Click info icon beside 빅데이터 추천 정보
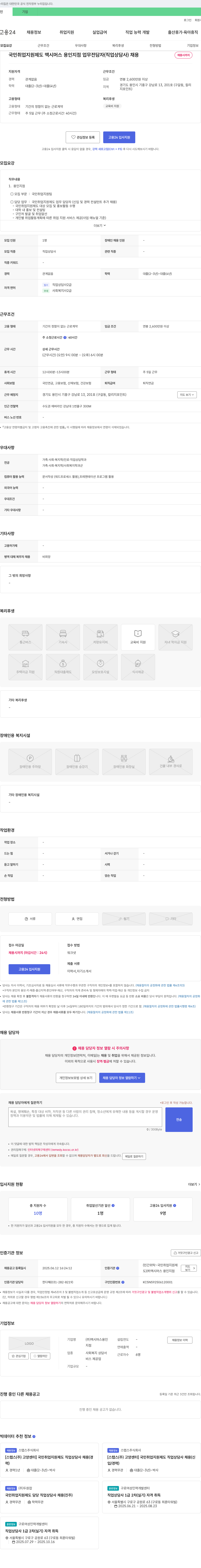Viewport: 201px width, 1568px height. 34,1437
